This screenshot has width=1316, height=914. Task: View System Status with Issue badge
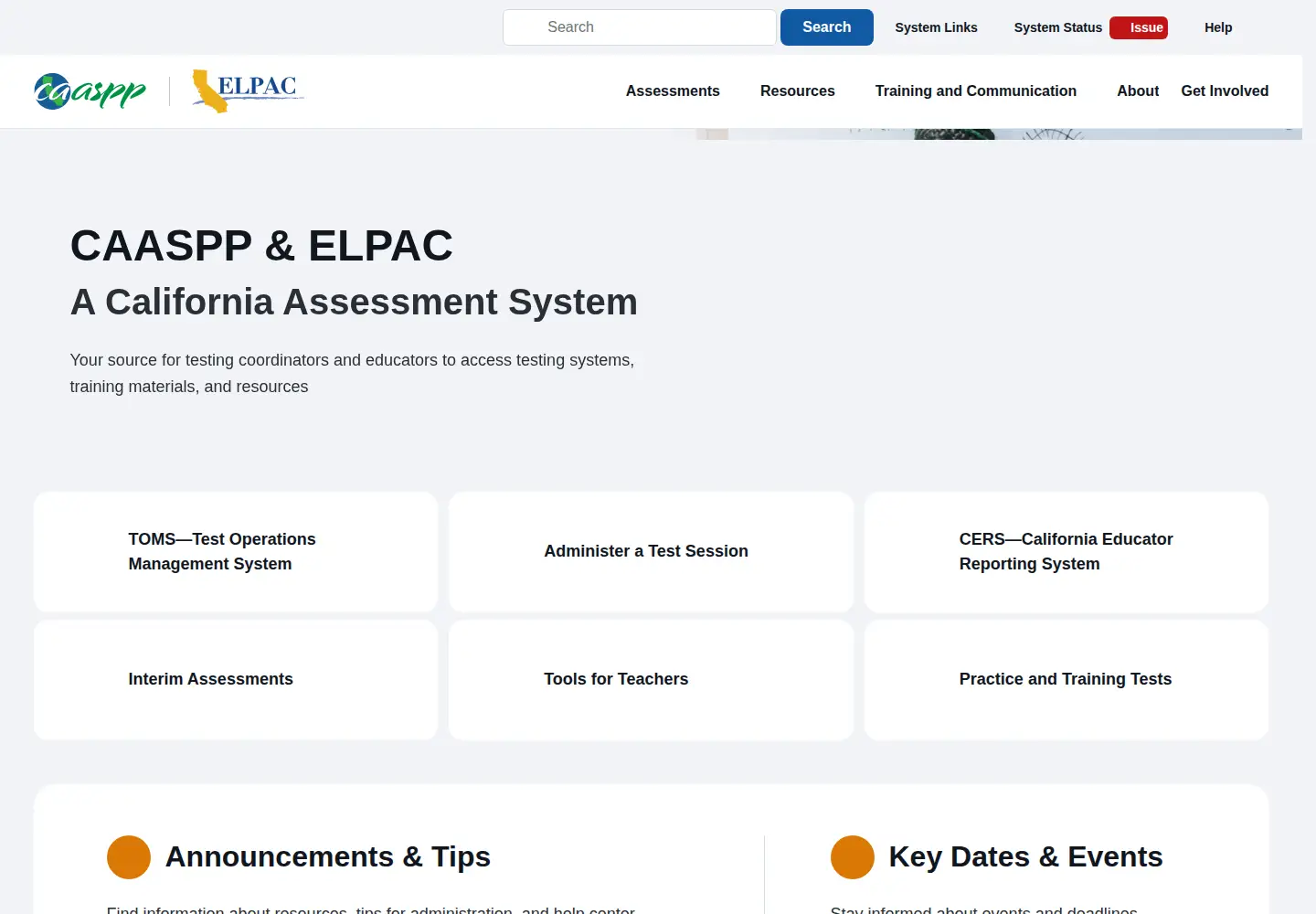coord(1090,27)
